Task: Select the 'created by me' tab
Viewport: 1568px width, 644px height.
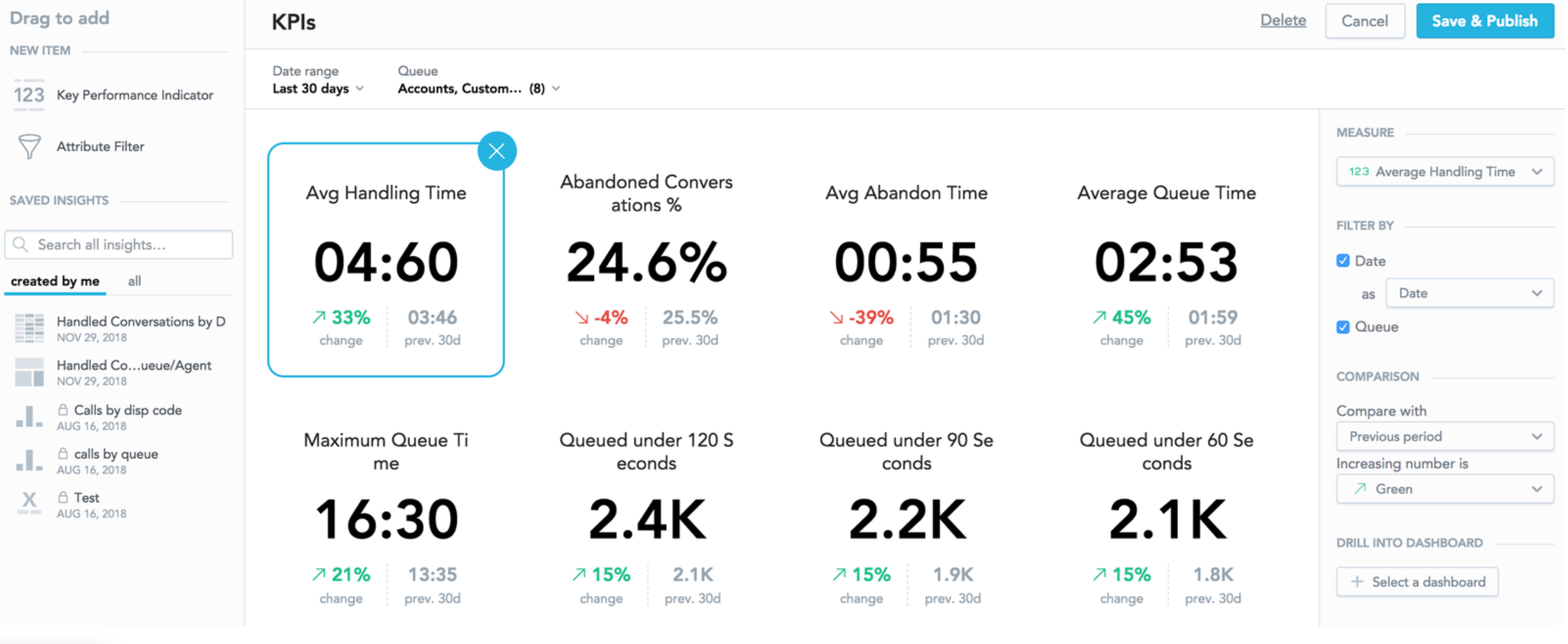Action: (x=55, y=282)
